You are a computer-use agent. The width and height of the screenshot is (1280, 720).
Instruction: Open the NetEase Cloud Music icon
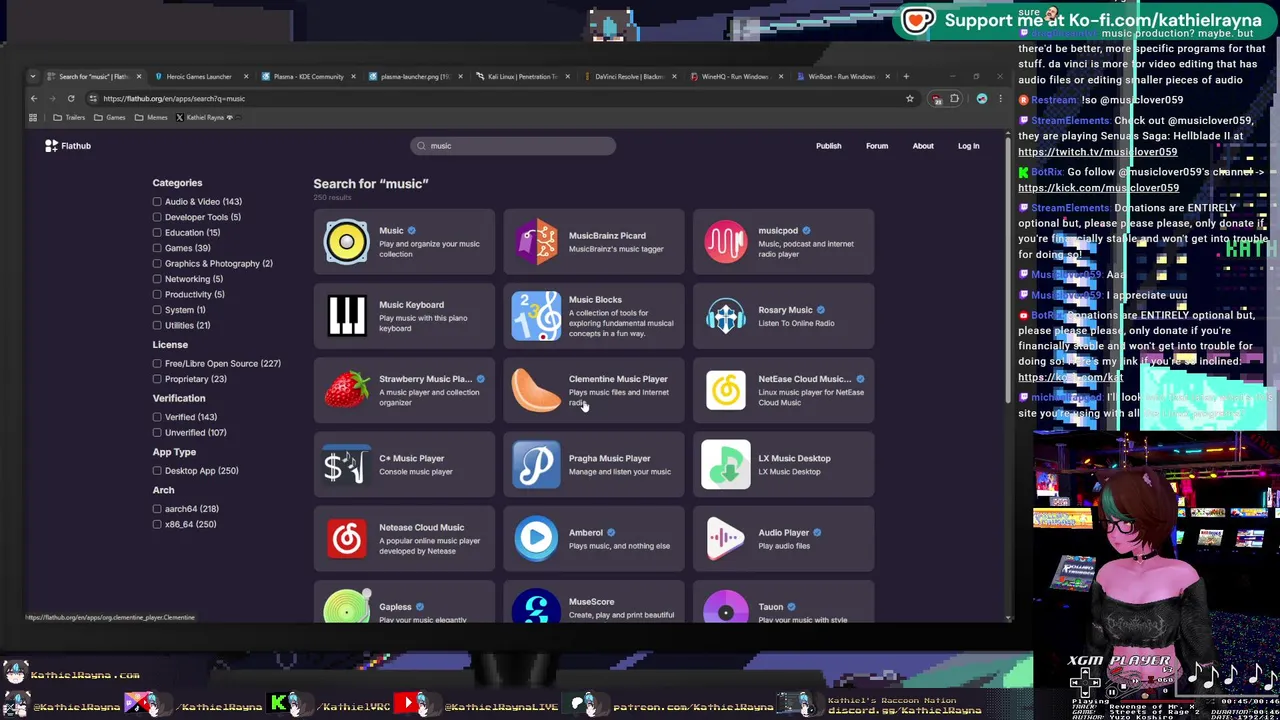pos(726,390)
